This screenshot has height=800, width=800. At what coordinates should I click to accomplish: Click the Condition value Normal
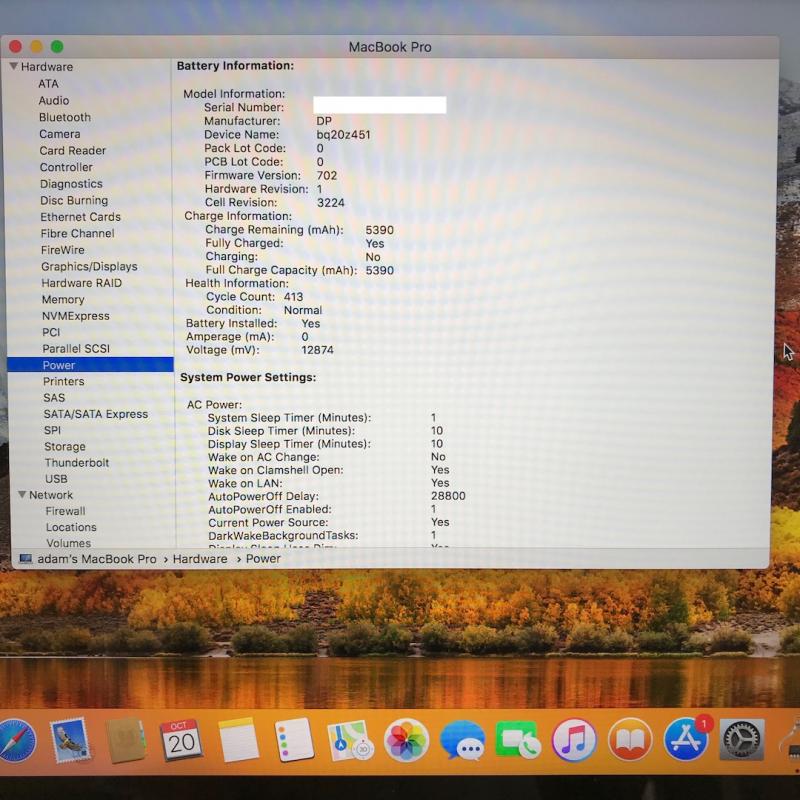coord(303,310)
